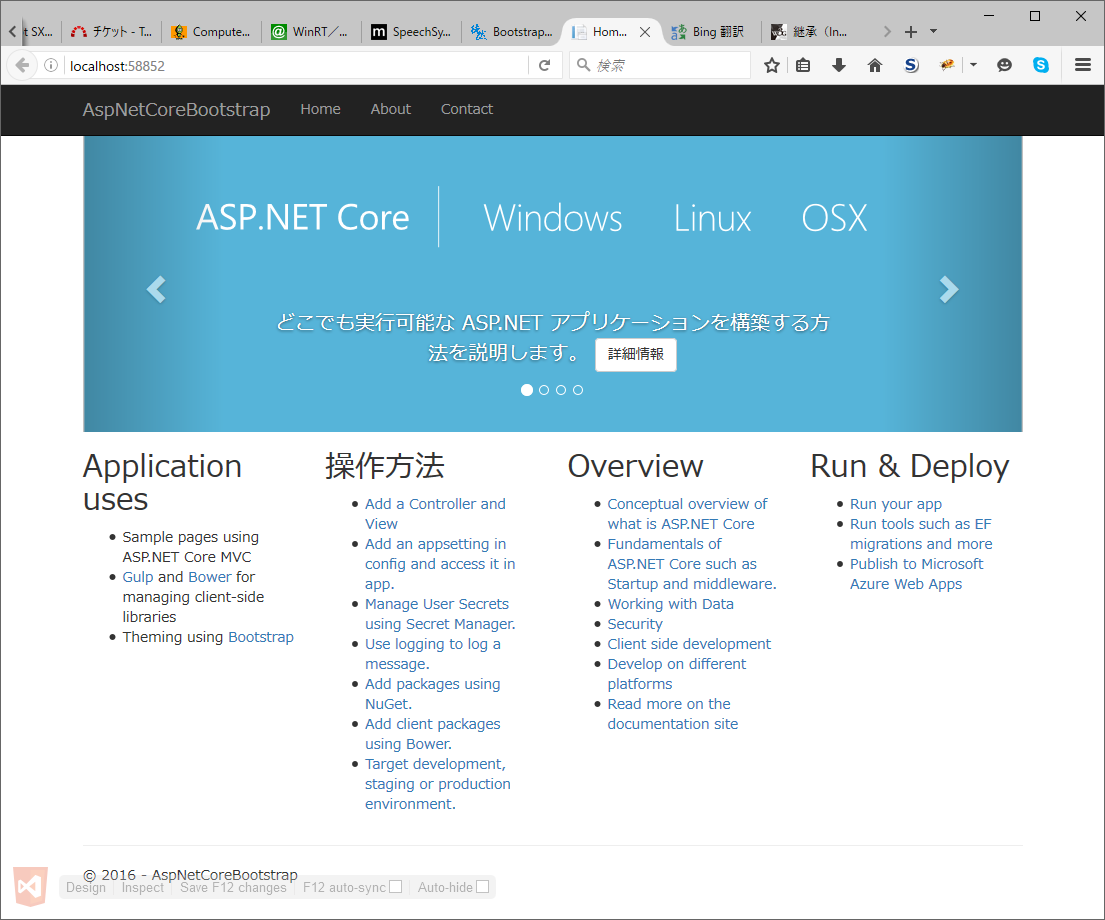Open Add packages using NuGet link
The height and width of the screenshot is (920, 1105).
[x=433, y=694]
